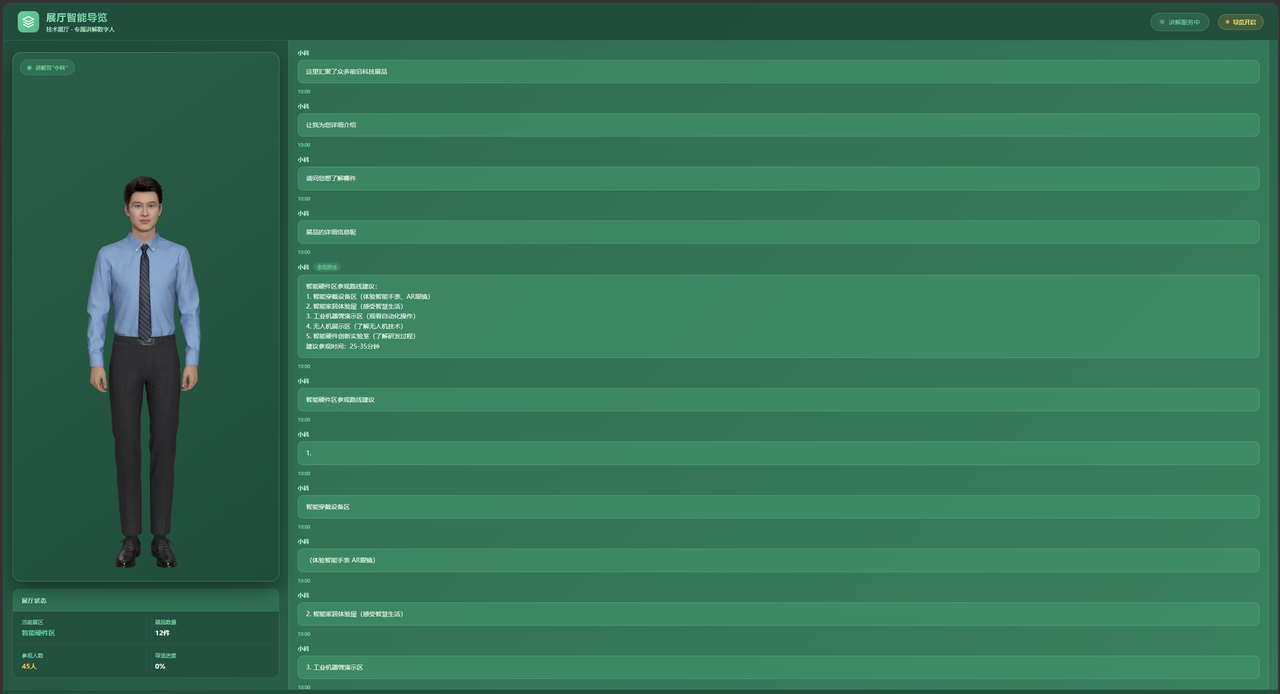Click the message 请问您想了解哪件
1280x694 pixels.
(x=778, y=179)
